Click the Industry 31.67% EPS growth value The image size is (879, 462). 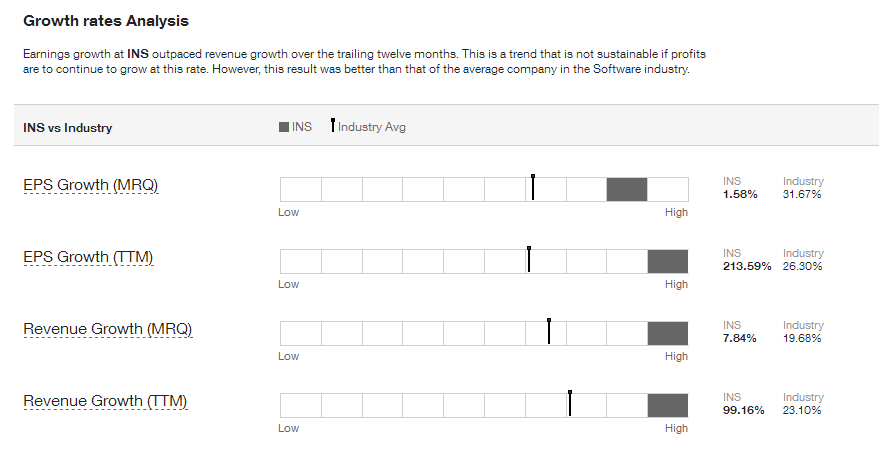pyautogui.click(x=802, y=195)
